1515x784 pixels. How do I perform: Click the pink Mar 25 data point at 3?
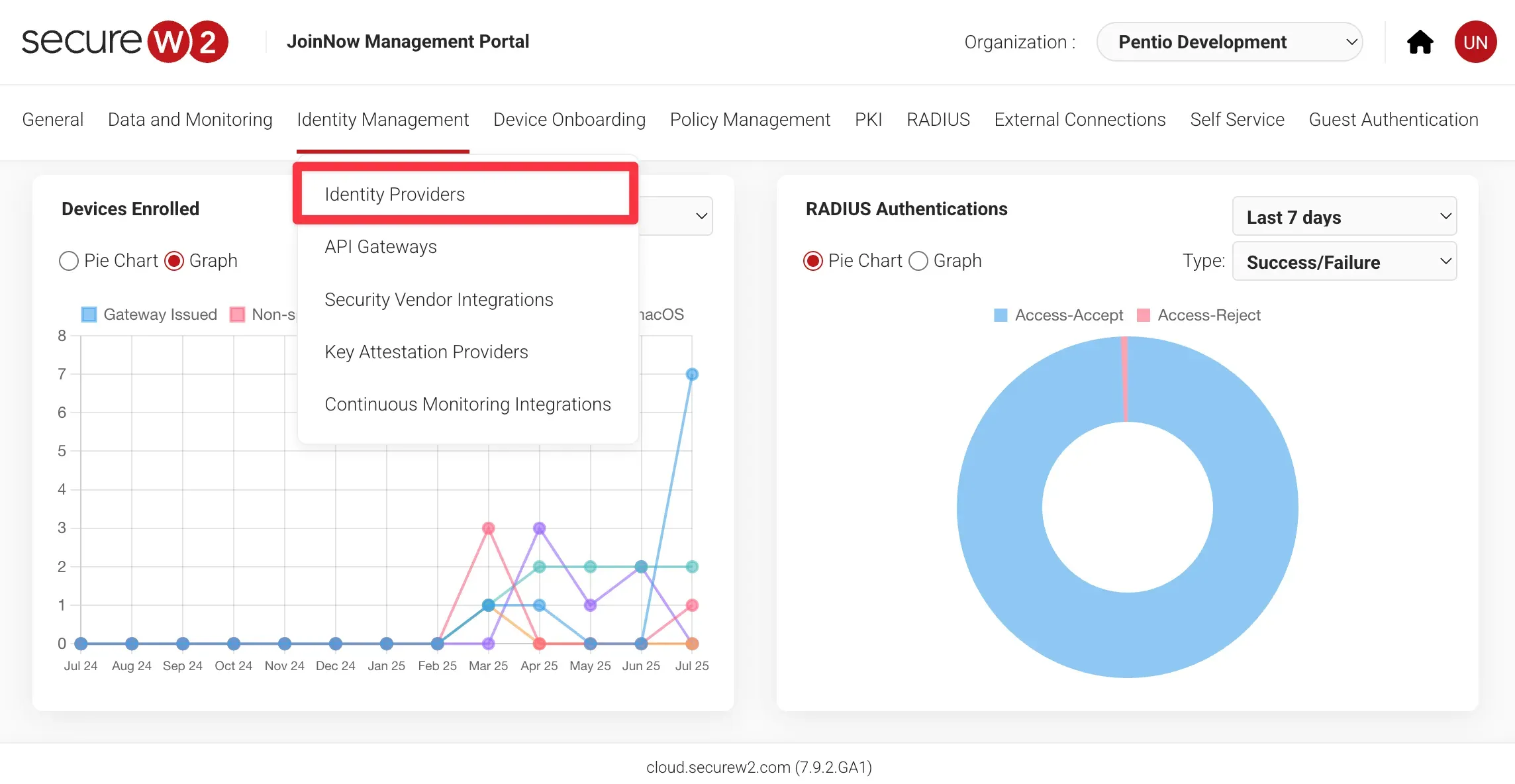point(488,528)
